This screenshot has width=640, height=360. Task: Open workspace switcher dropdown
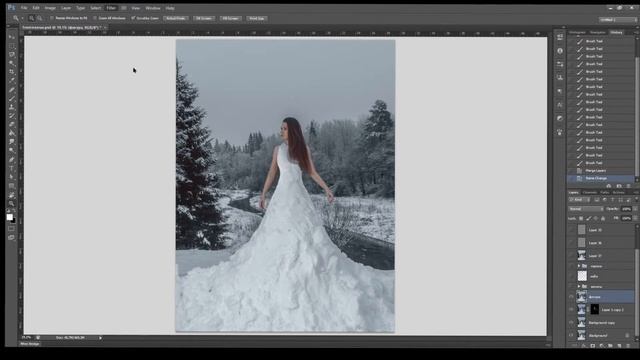(618, 20)
